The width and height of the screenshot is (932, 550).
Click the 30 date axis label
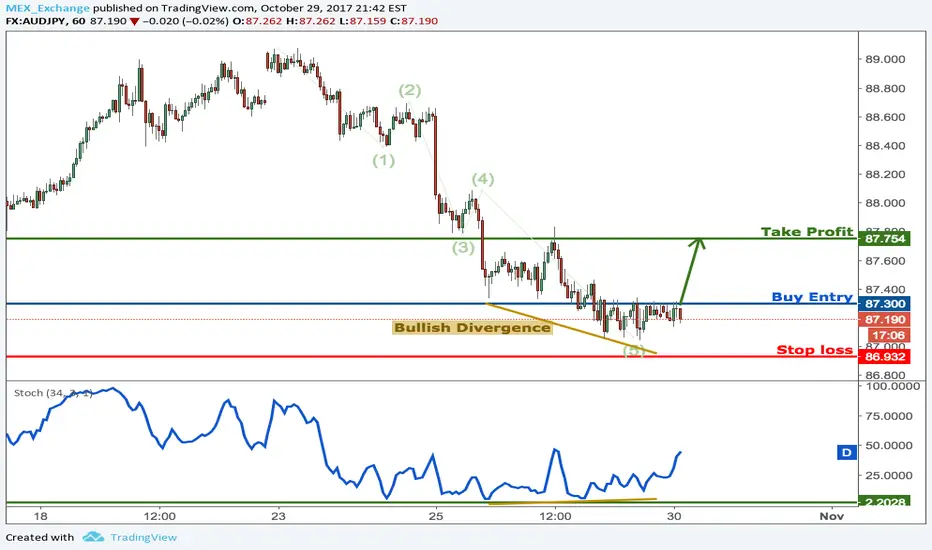coord(673,516)
